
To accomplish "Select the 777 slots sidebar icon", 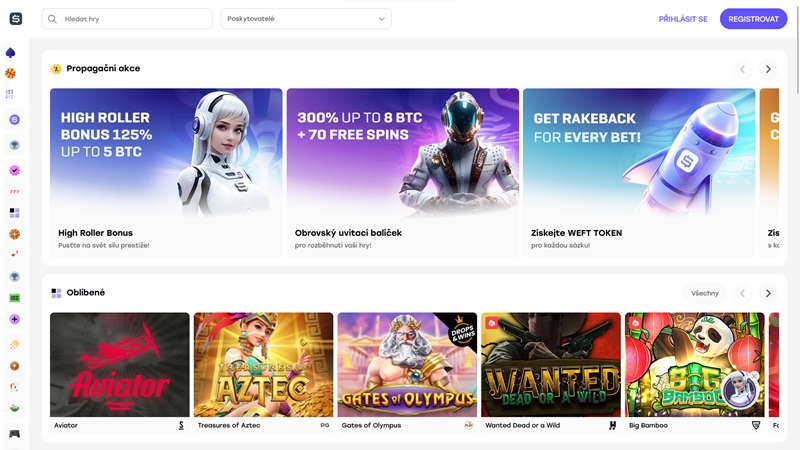I will [x=14, y=191].
